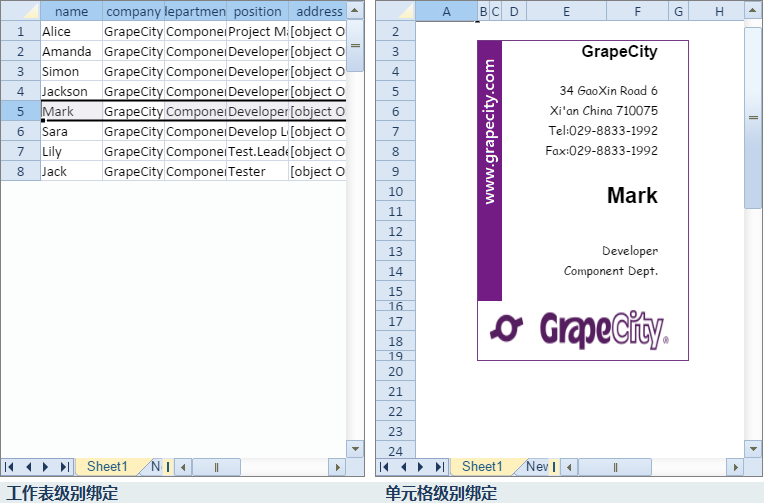
Task: Click the Alice name cell
Action: point(72,32)
